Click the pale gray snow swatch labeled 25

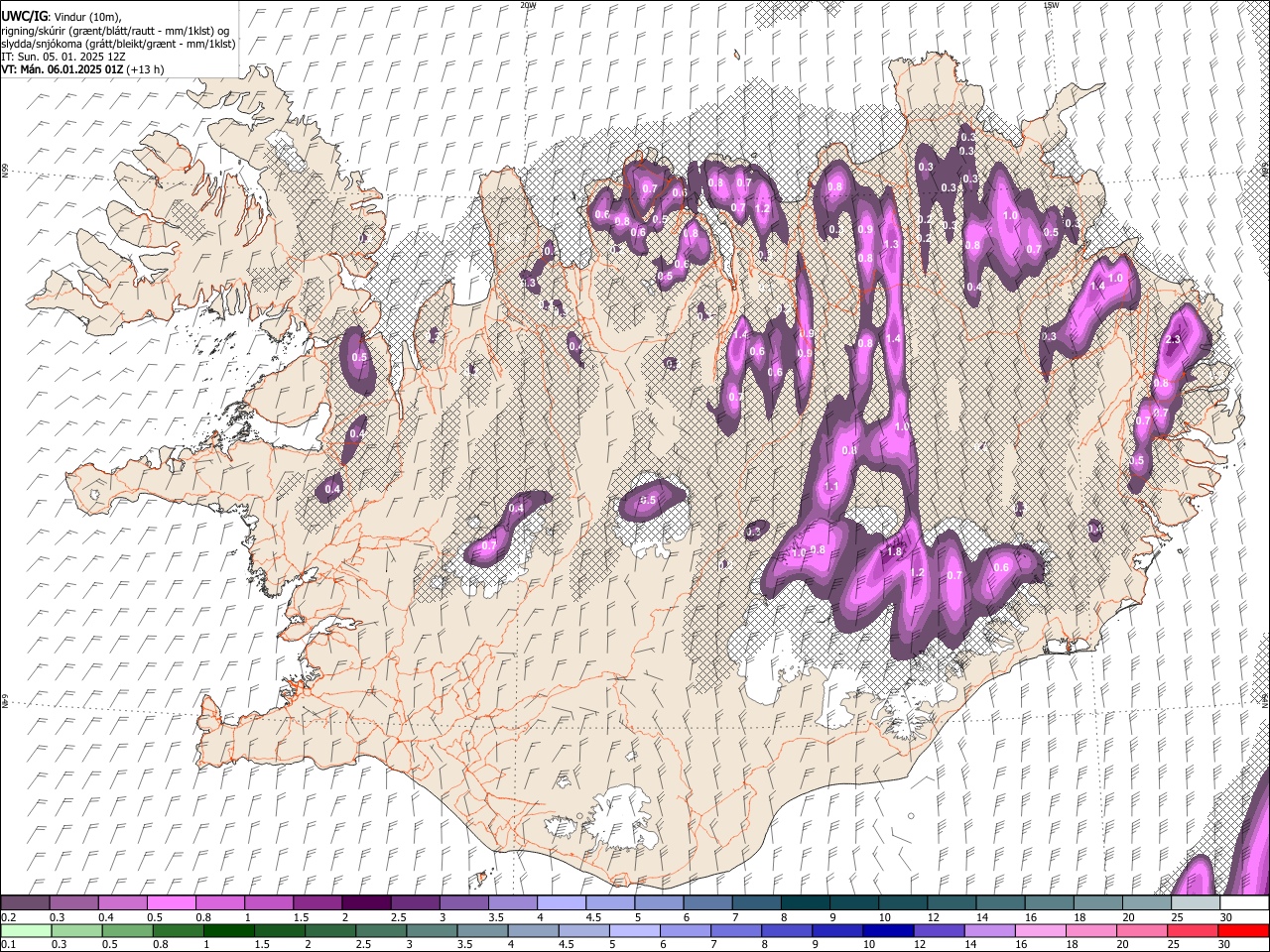pos(1197,902)
